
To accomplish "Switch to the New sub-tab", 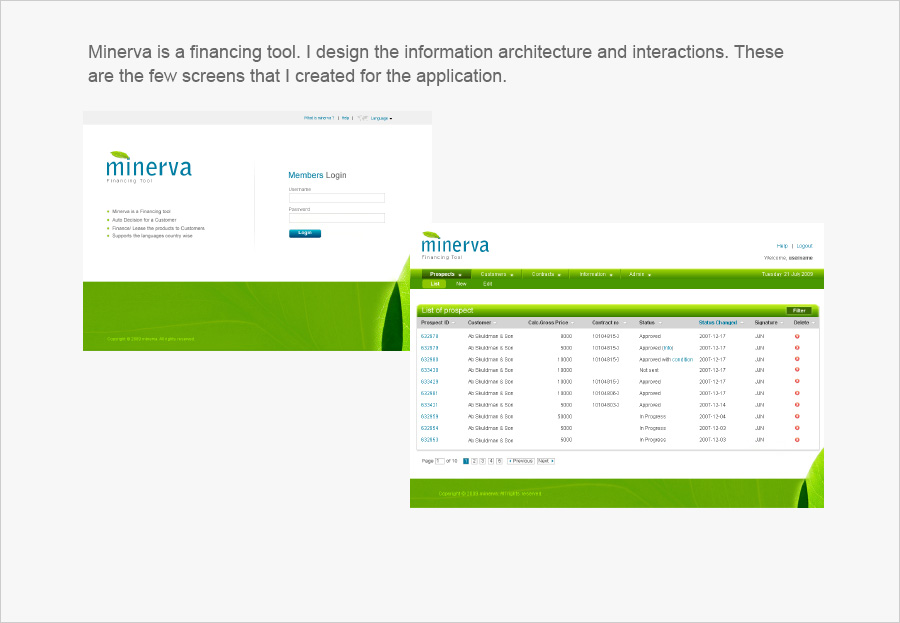I will coord(461,284).
